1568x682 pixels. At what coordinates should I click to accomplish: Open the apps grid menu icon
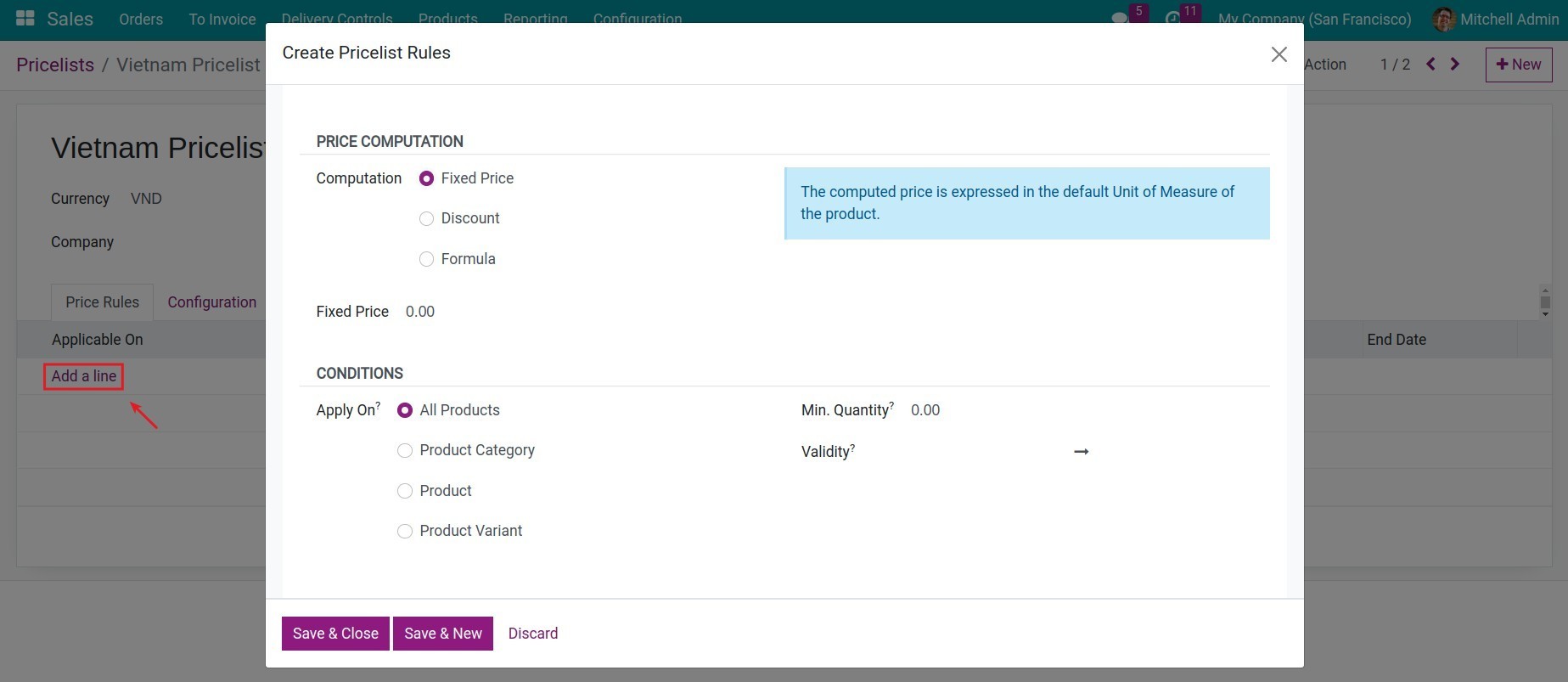pos(25,18)
